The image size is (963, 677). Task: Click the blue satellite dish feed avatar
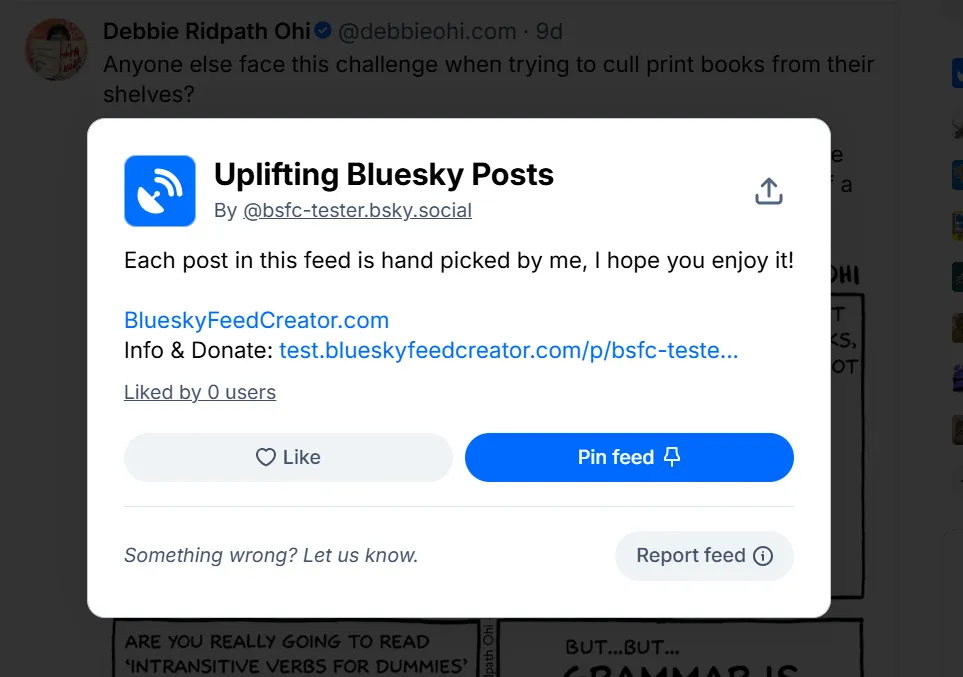click(160, 191)
